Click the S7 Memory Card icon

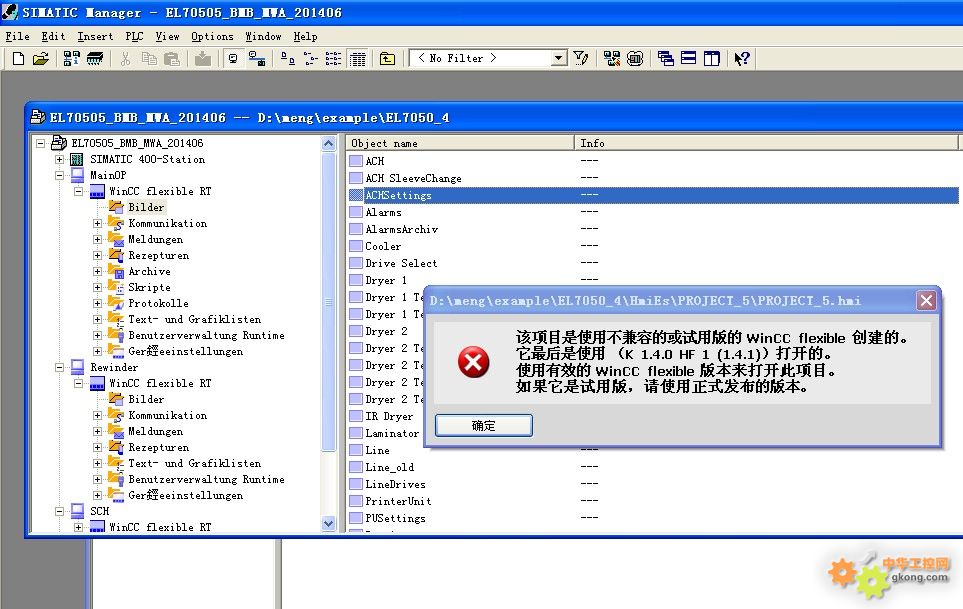tap(95, 58)
